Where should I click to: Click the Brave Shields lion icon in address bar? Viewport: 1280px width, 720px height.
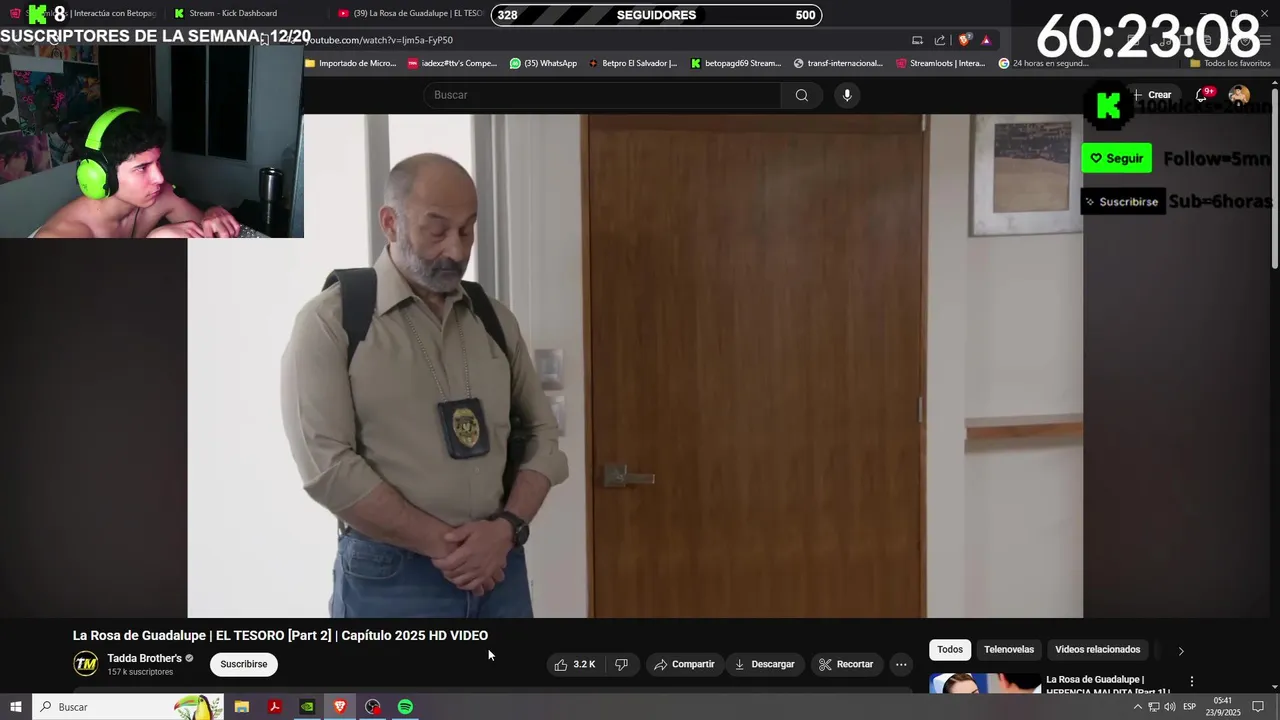coord(964,40)
